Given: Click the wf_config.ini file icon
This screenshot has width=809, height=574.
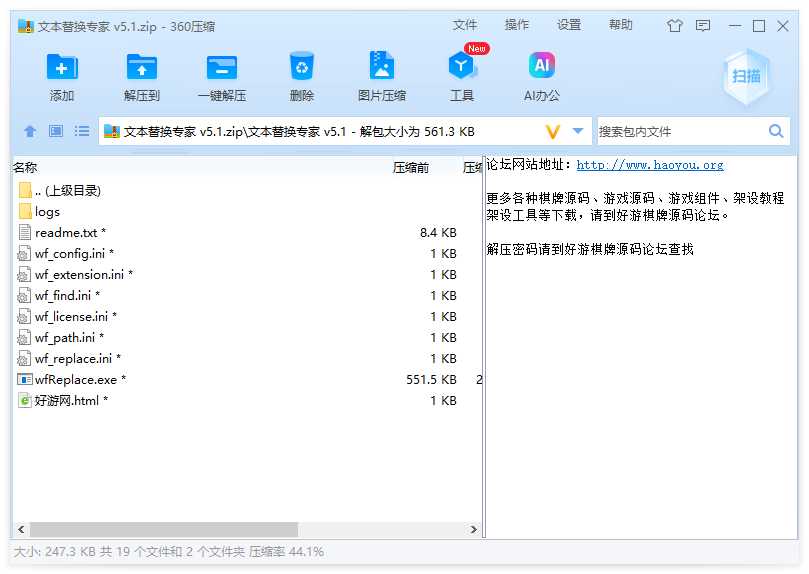Looking at the screenshot, I should pos(24,254).
